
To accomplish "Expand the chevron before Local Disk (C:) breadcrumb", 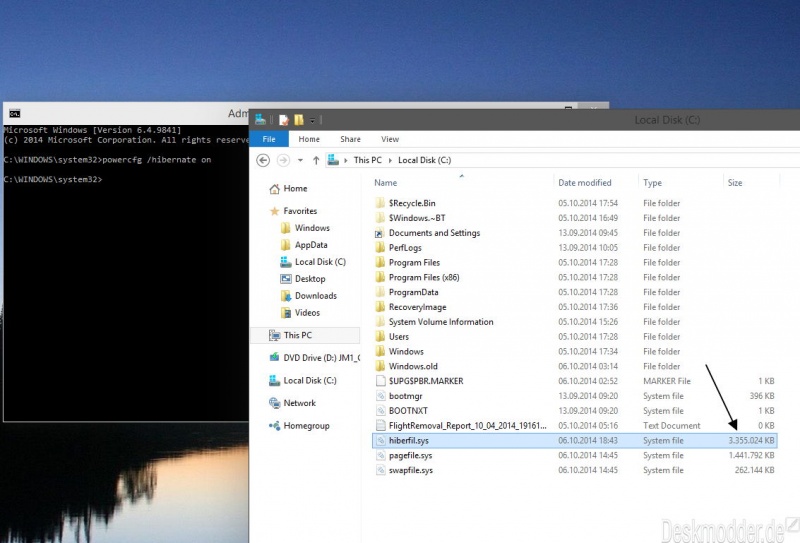I will pyautogui.click(x=390, y=160).
